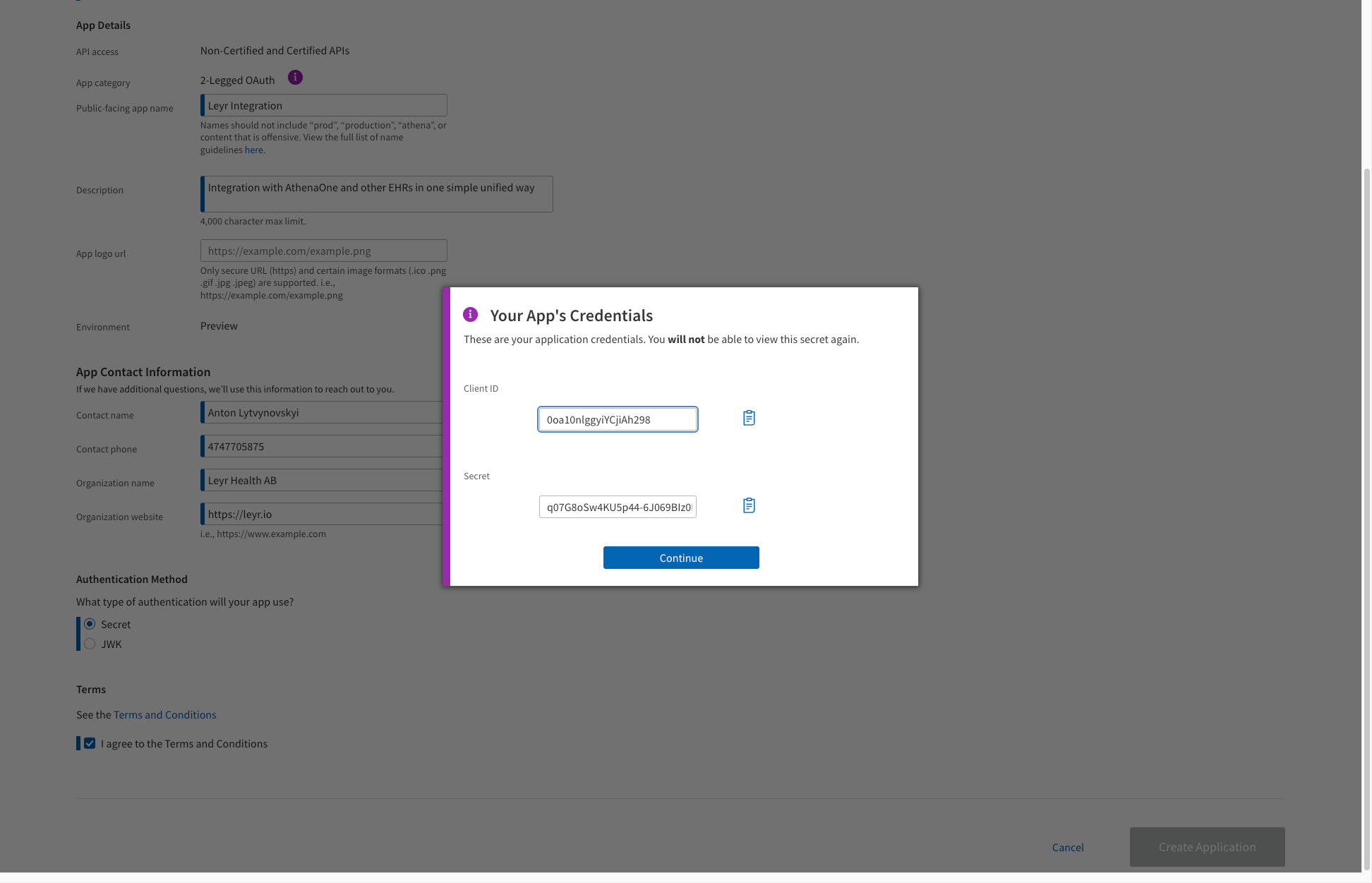The image size is (1372, 883).
Task: Focus the Public-facing app name field
Action: point(324,106)
